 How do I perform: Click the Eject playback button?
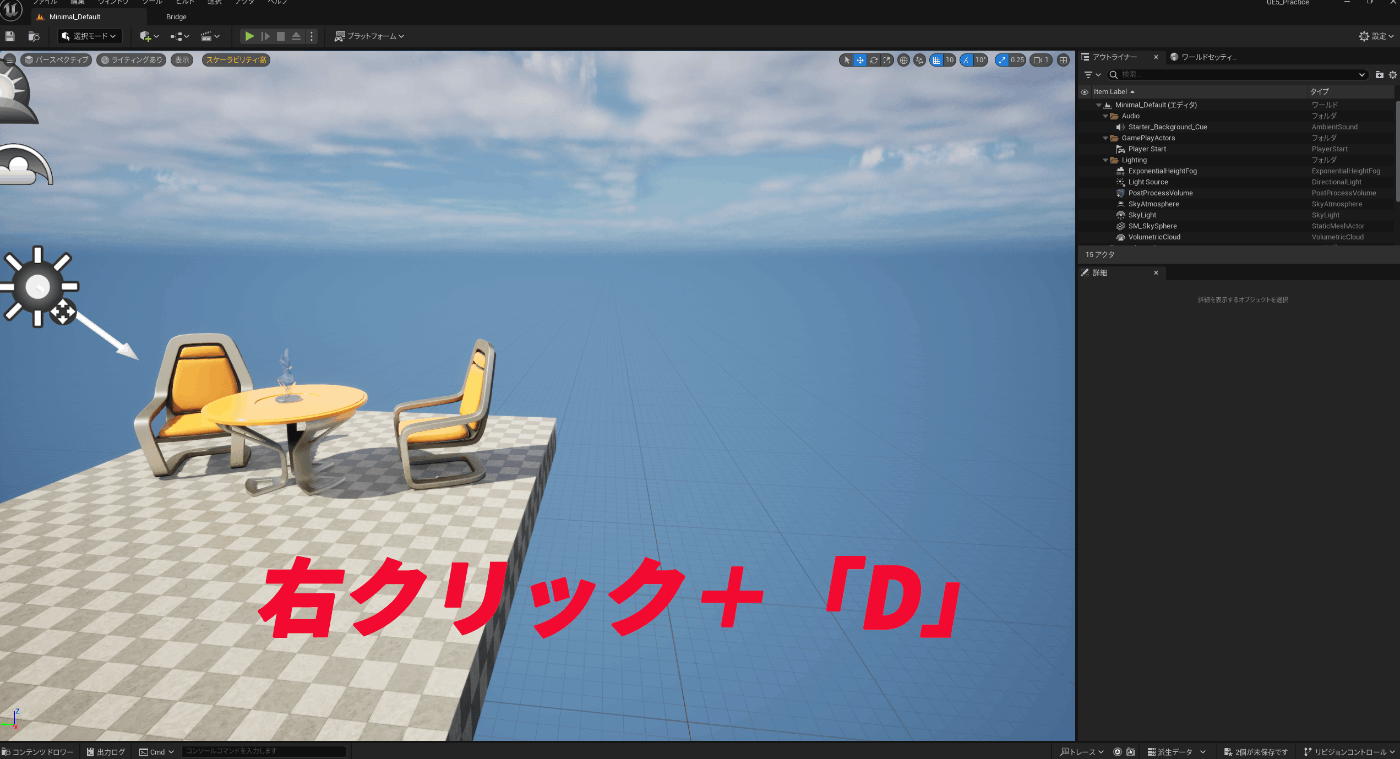[x=297, y=36]
